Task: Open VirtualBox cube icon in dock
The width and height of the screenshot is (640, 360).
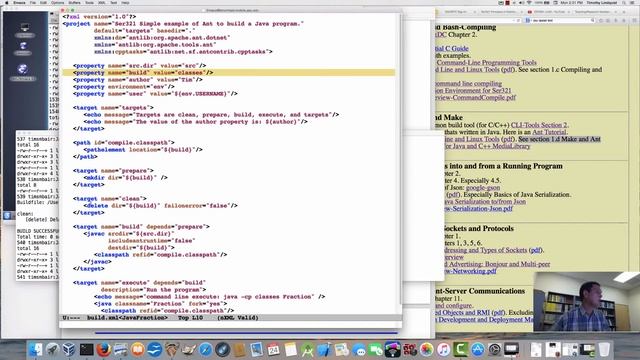Action: click(x=69, y=350)
